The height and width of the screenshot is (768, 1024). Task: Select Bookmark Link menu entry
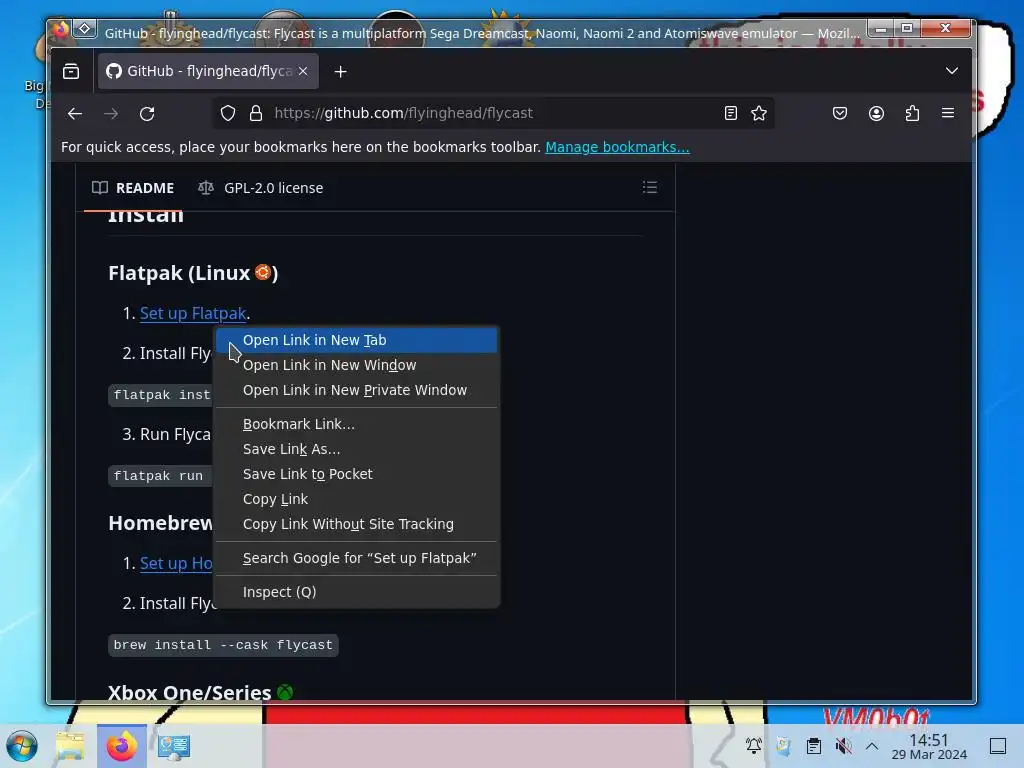point(357,424)
